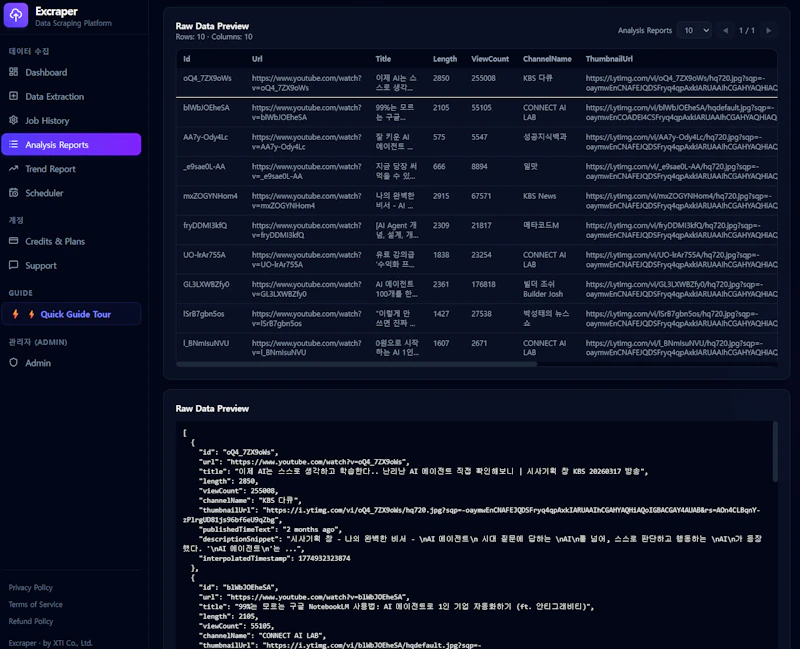This screenshot has height=649, width=800.
Task: Open the Privacy Policy link
Action: pyautogui.click(x=31, y=587)
